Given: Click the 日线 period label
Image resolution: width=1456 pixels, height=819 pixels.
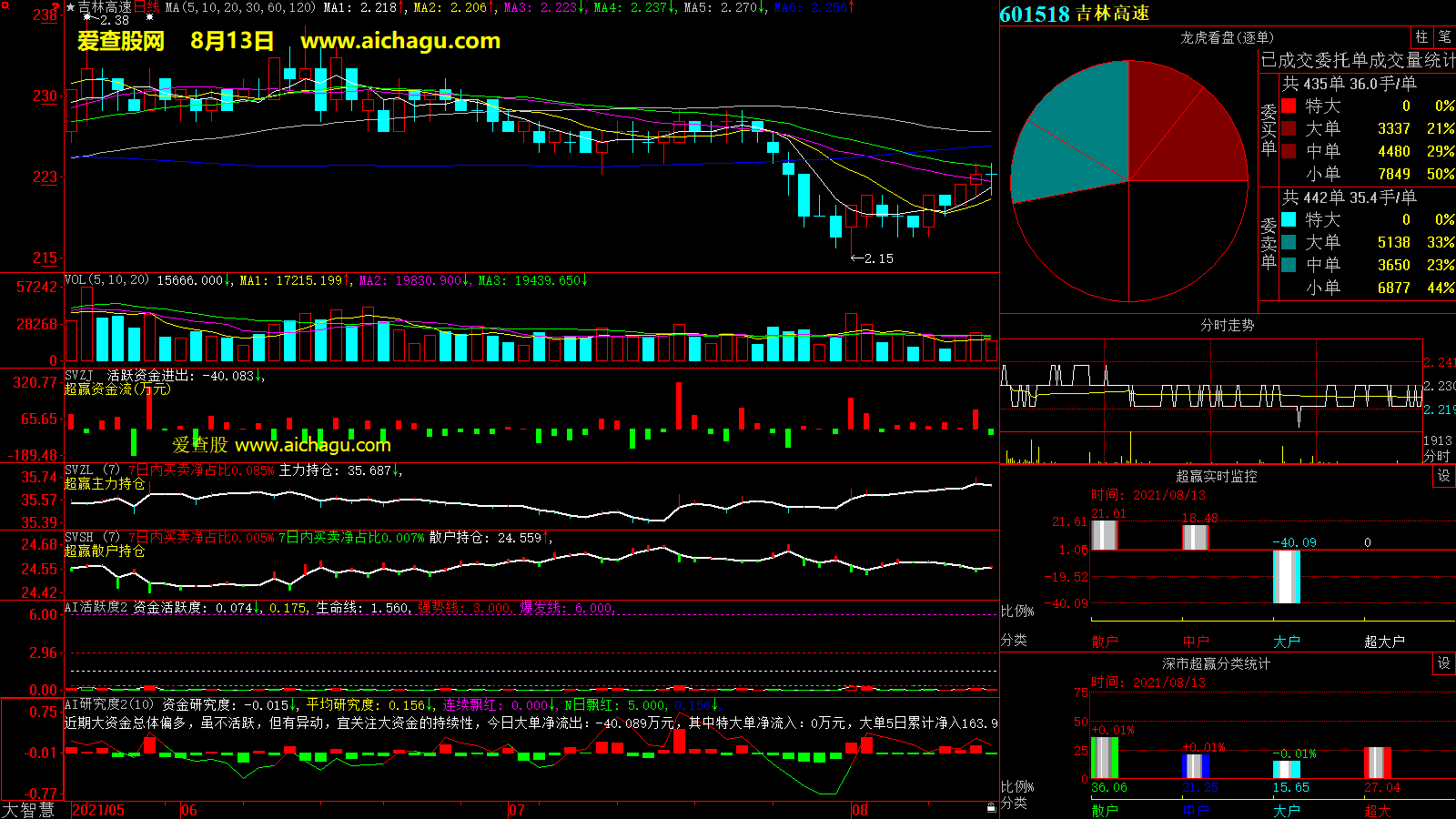Looking at the screenshot, I should coord(147,7).
